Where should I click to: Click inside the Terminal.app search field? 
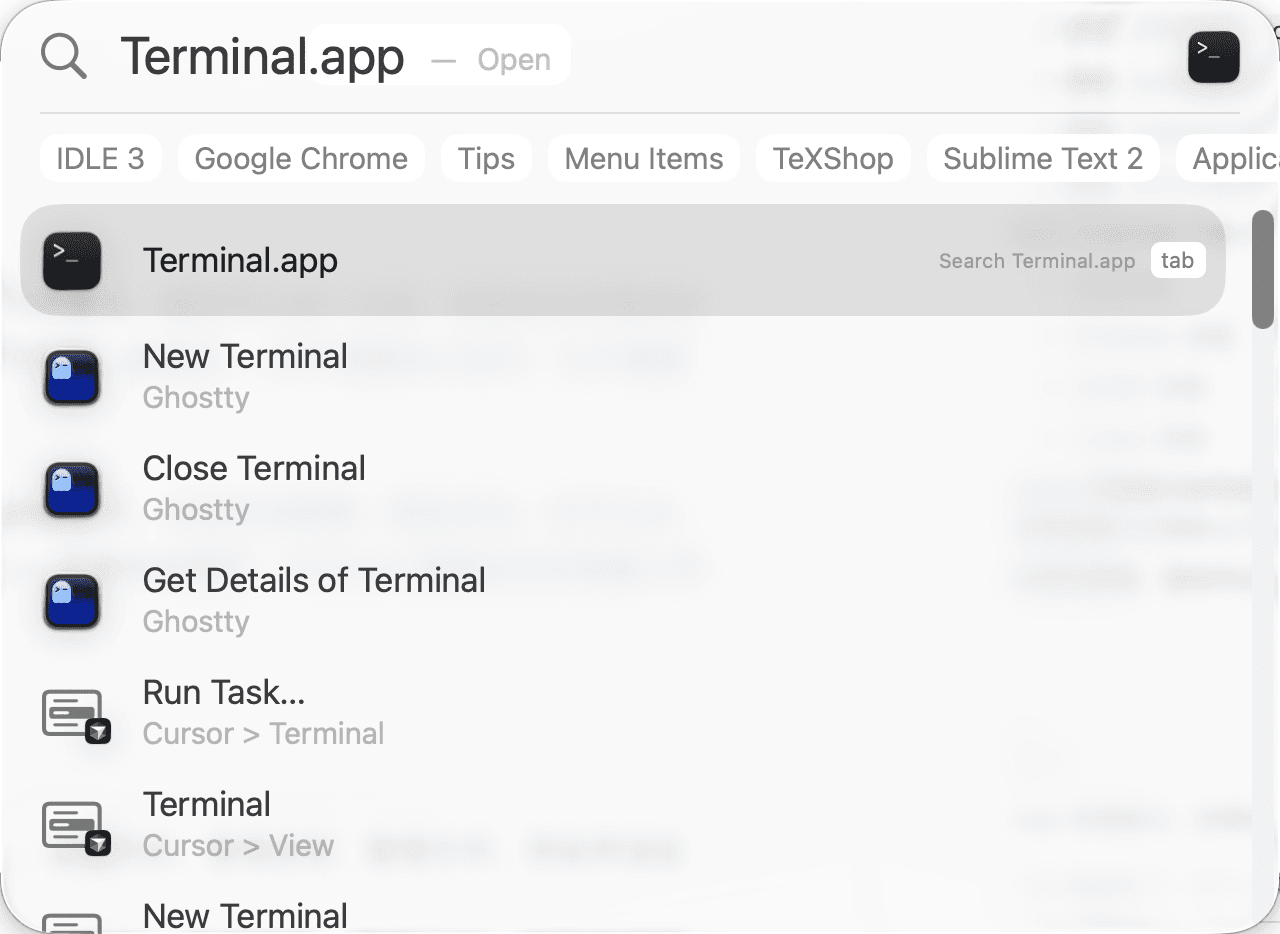coord(263,57)
